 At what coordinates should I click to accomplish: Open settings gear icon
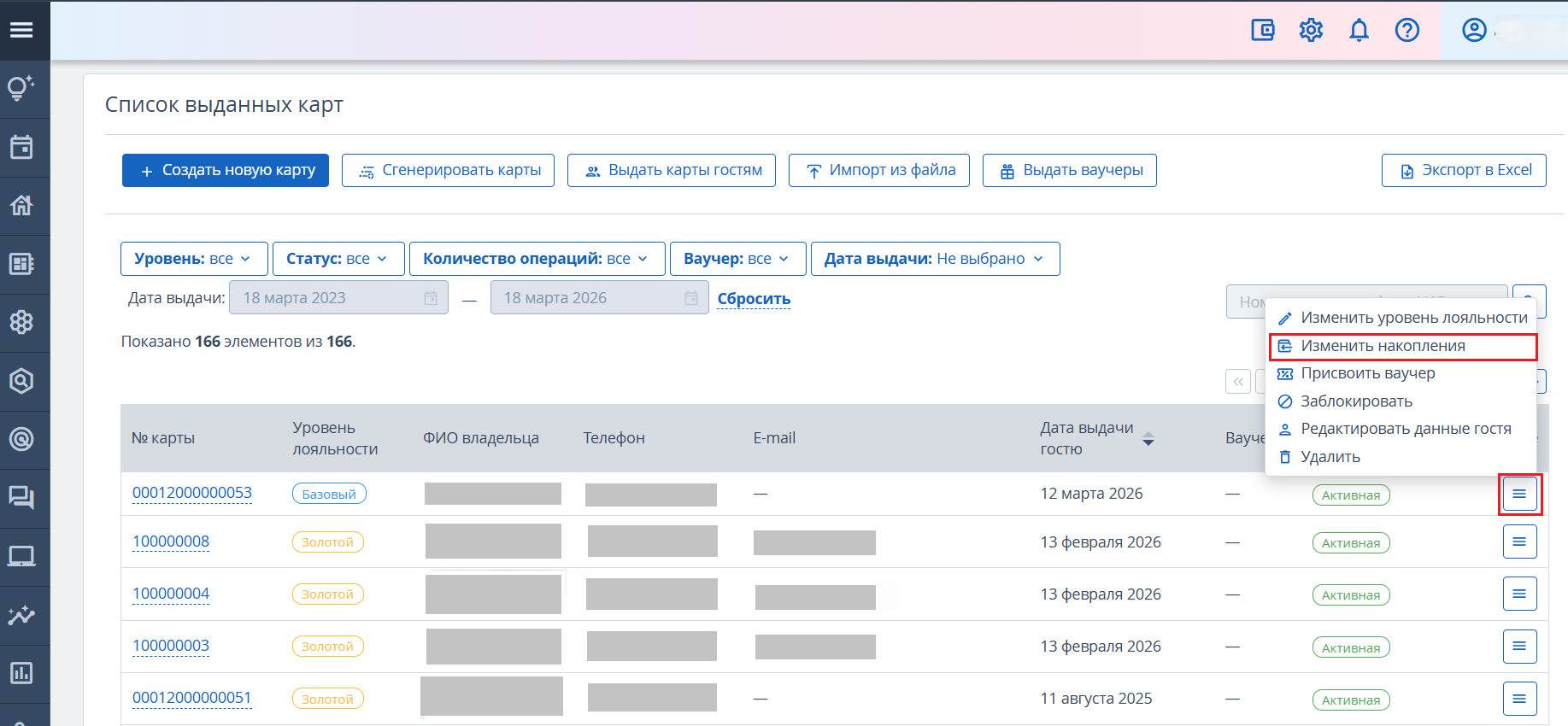(1311, 31)
